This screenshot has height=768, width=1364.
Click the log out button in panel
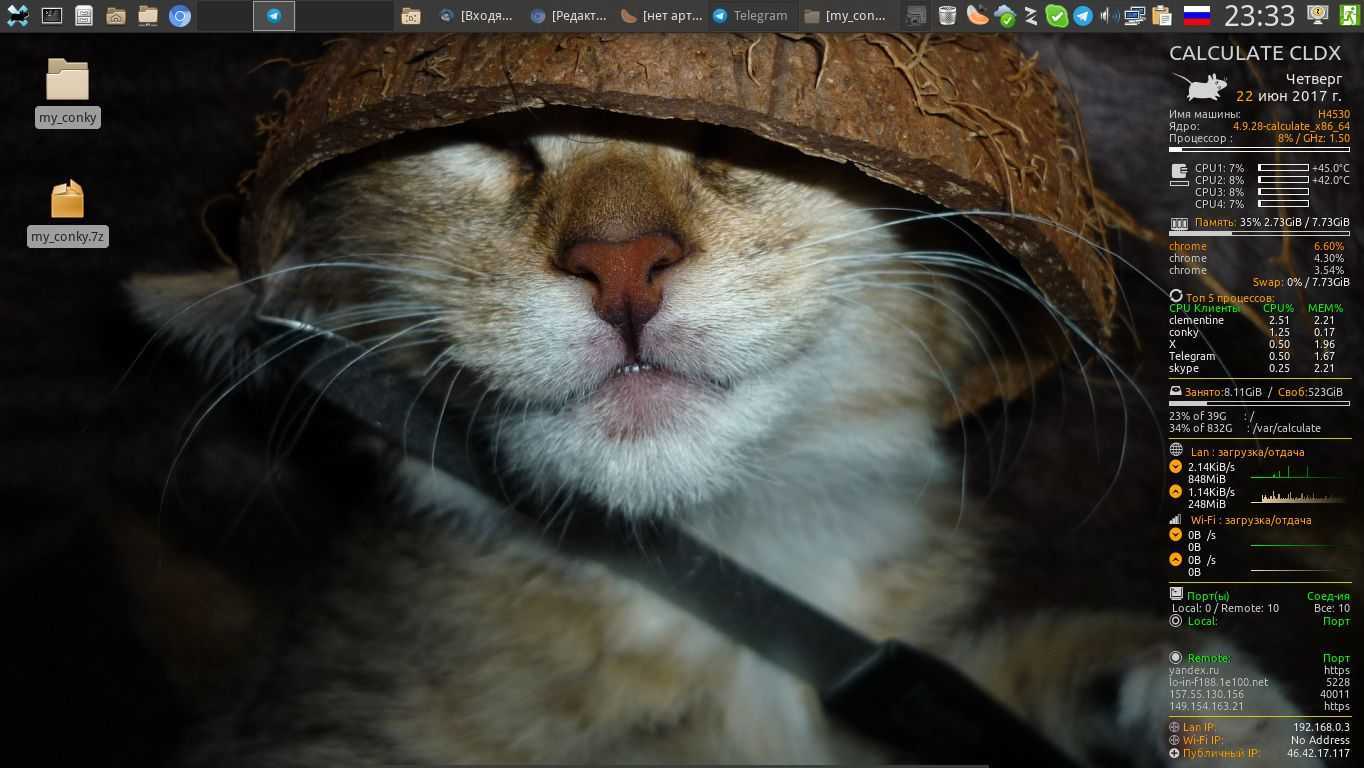click(1349, 15)
